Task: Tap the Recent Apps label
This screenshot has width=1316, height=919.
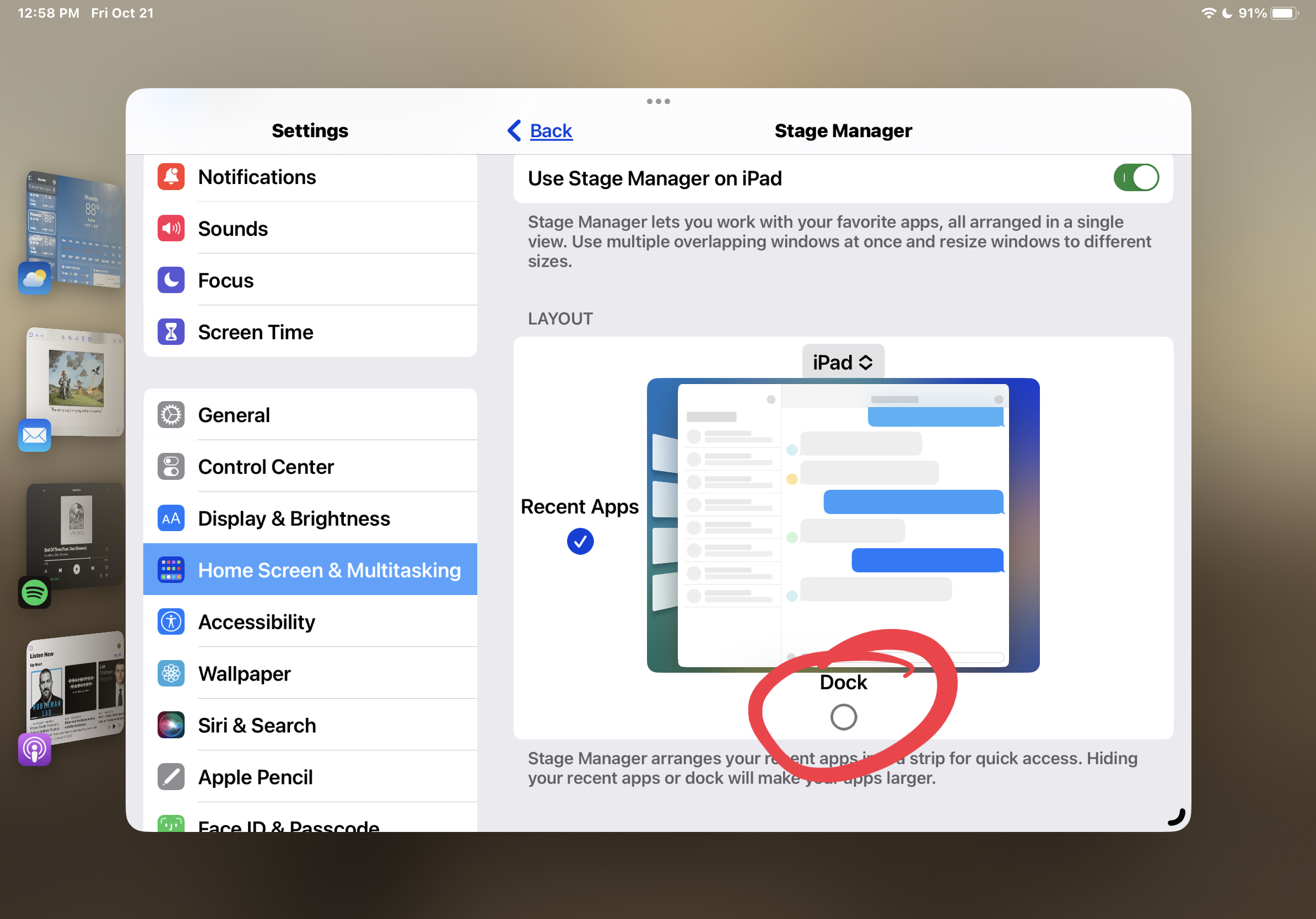Action: [580, 506]
